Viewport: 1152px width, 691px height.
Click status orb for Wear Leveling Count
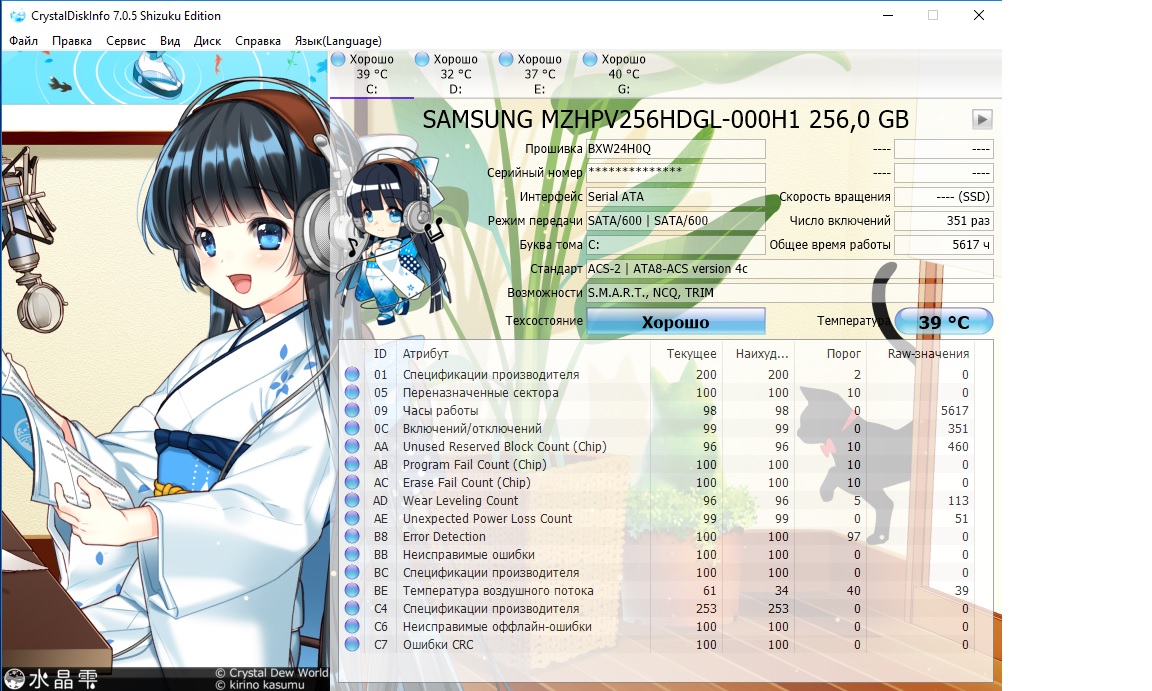coord(353,501)
